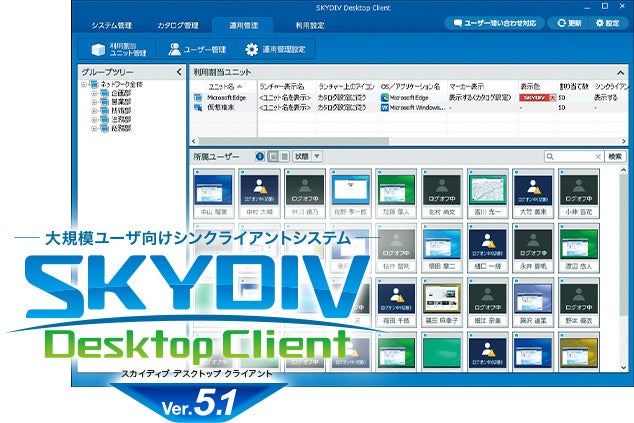Clear the search box with X icon
634x423 pixels.
point(598,157)
